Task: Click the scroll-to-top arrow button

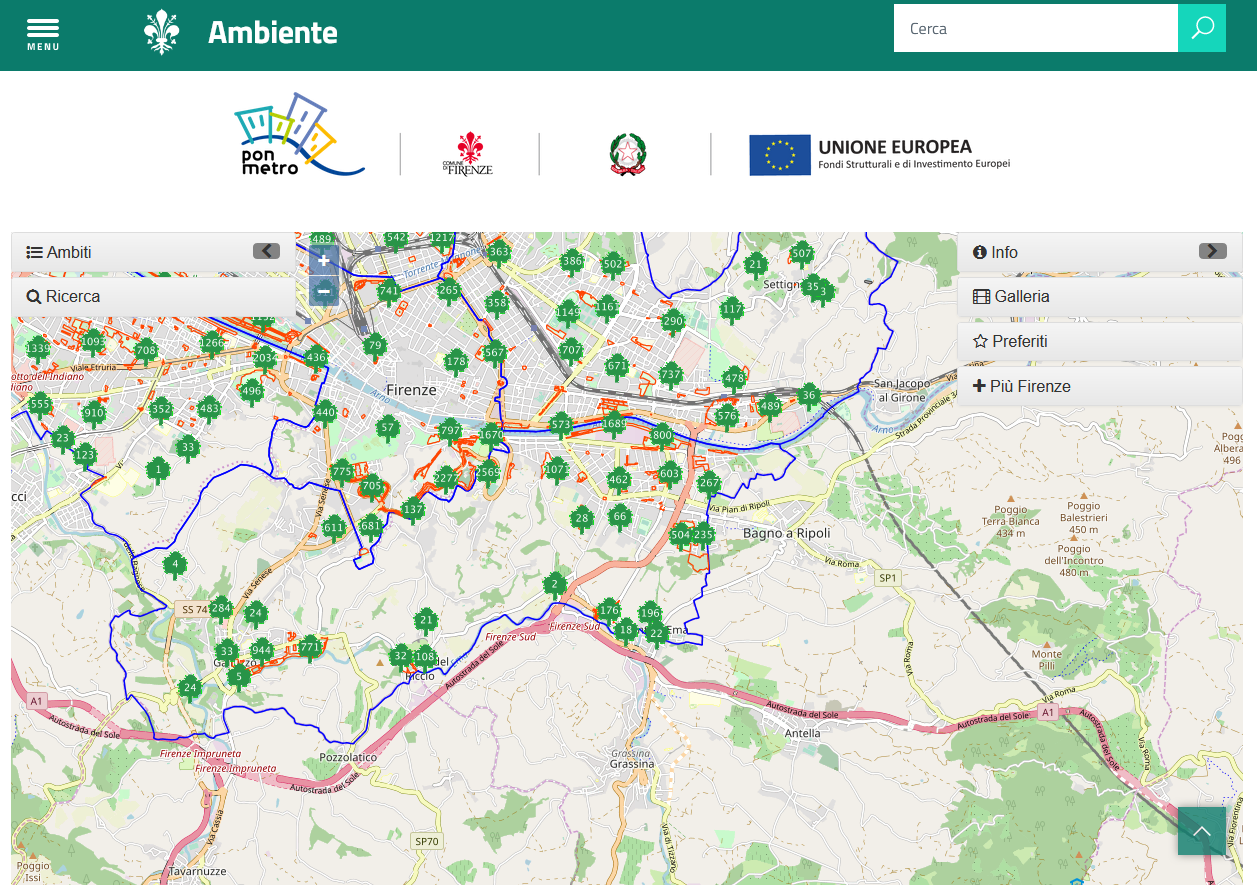Action: click(x=1201, y=831)
